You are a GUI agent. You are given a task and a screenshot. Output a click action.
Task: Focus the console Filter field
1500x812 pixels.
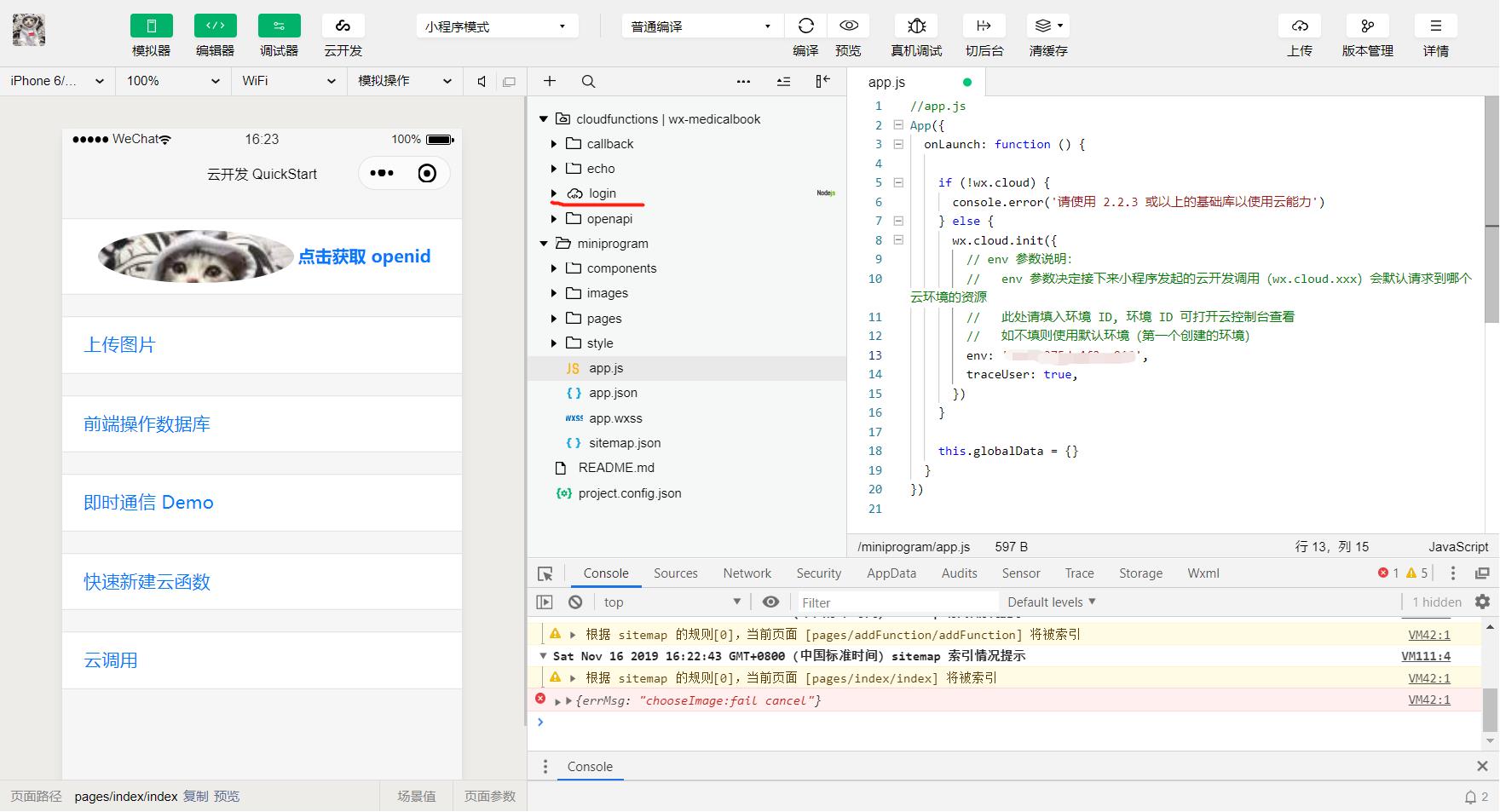pos(897,602)
